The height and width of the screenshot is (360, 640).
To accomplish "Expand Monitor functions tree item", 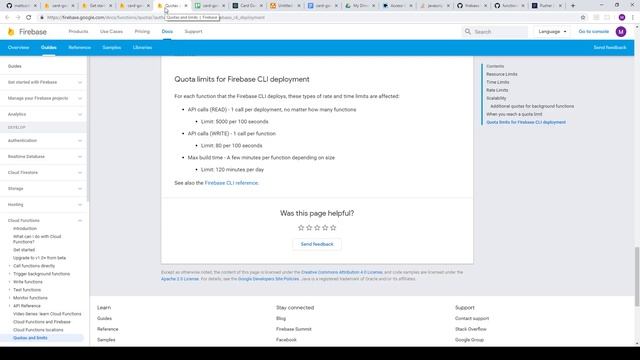I will point(9,298).
